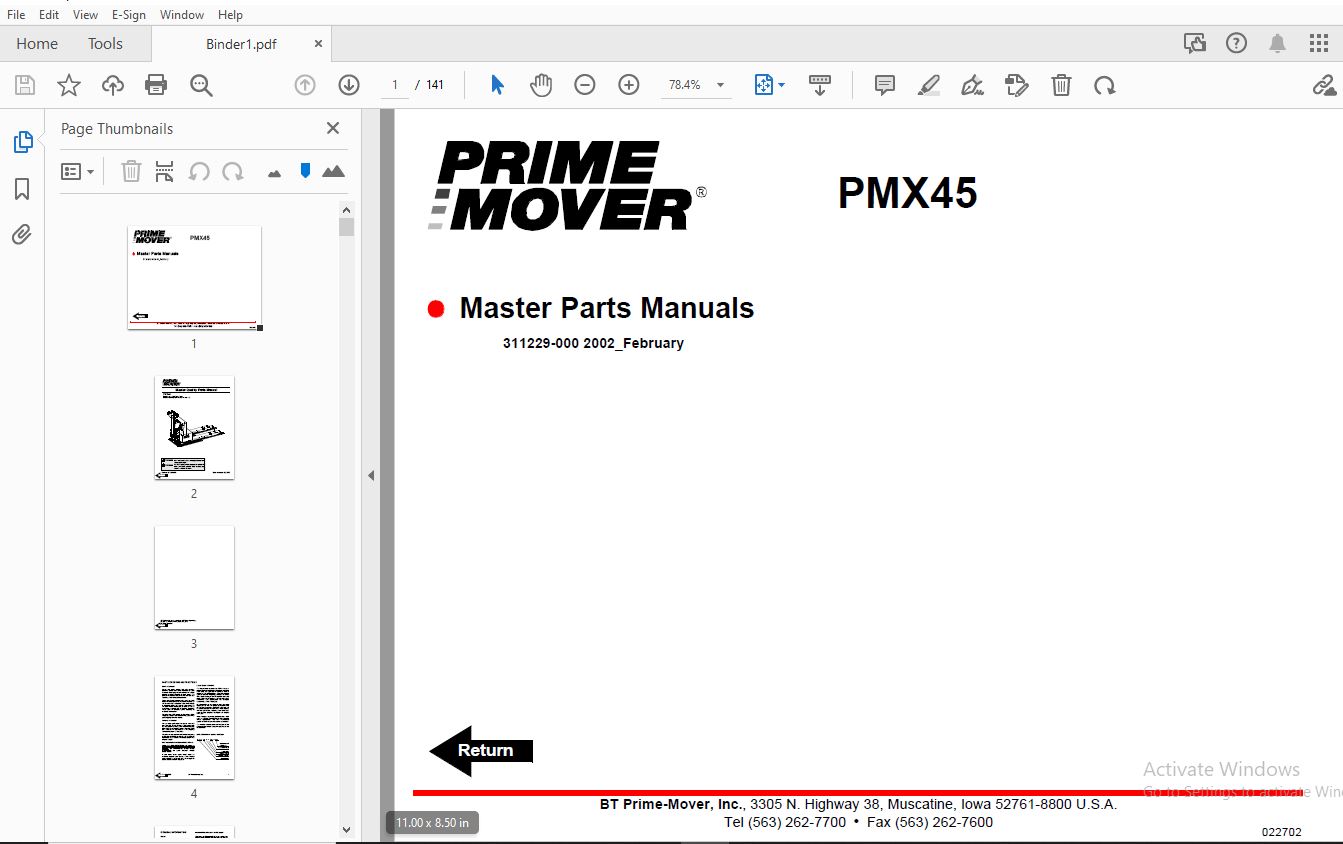Click the Zoom out minus icon

tap(585, 86)
